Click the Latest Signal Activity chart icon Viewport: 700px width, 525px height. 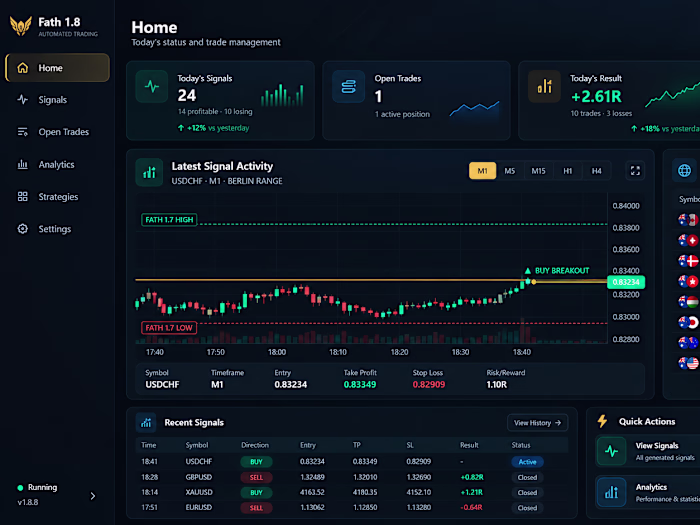149,172
